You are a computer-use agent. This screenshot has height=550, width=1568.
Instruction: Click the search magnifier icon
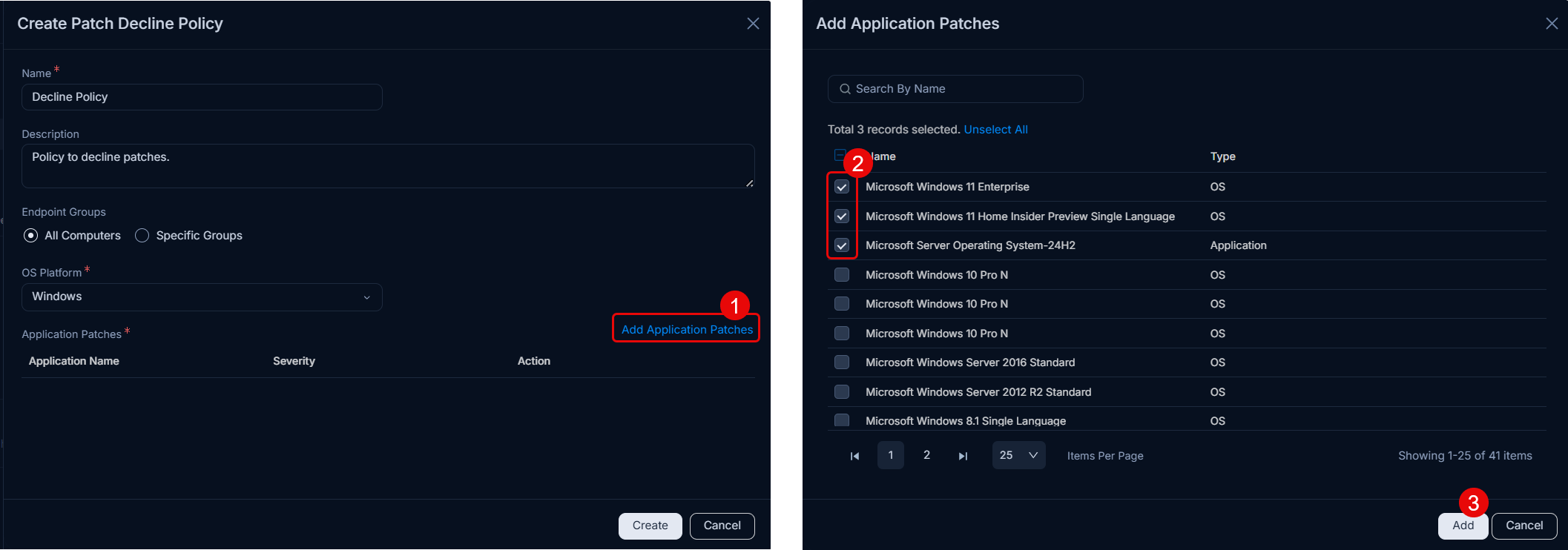coord(845,89)
